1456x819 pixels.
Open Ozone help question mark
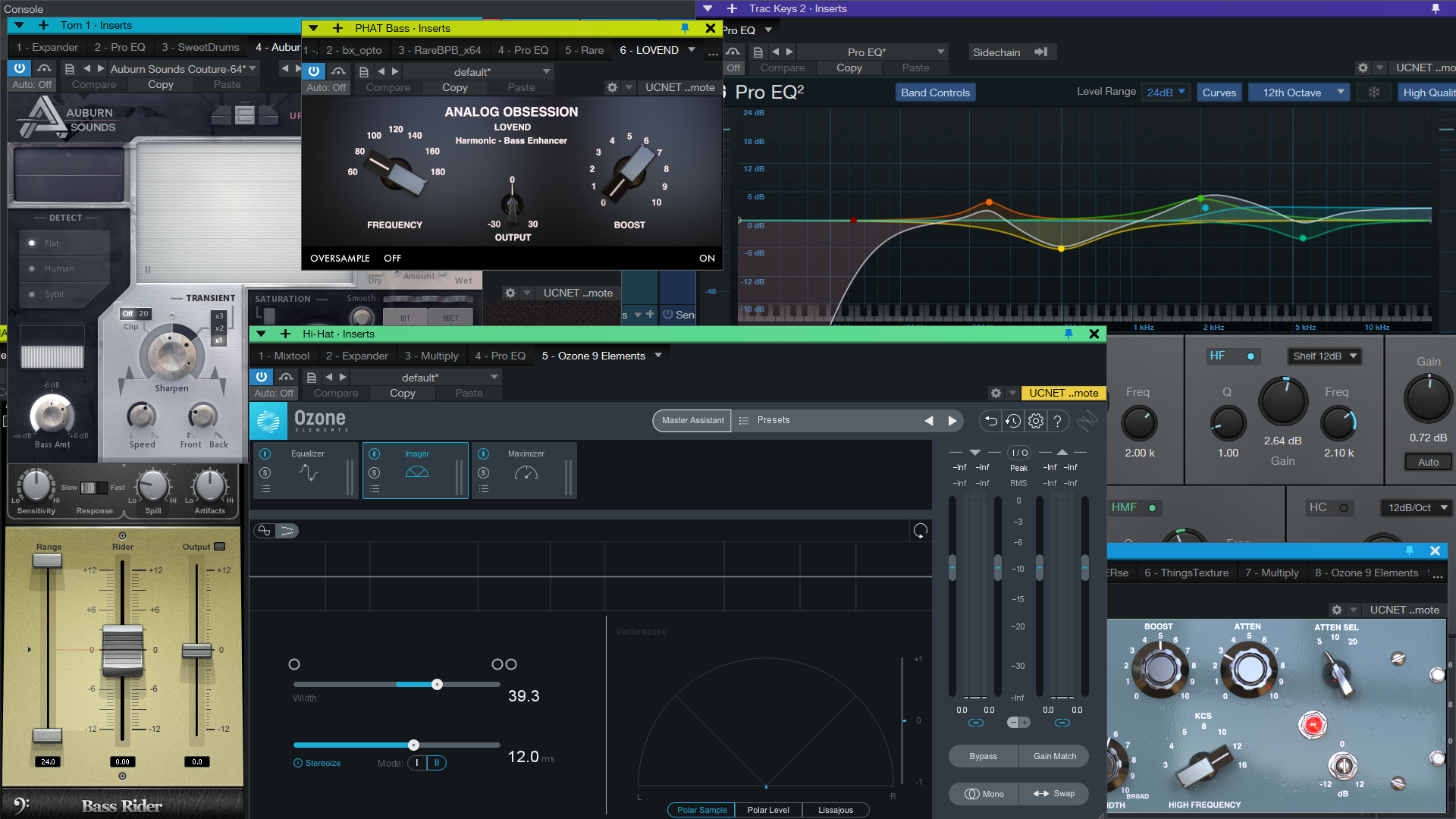pyautogui.click(x=1058, y=421)
